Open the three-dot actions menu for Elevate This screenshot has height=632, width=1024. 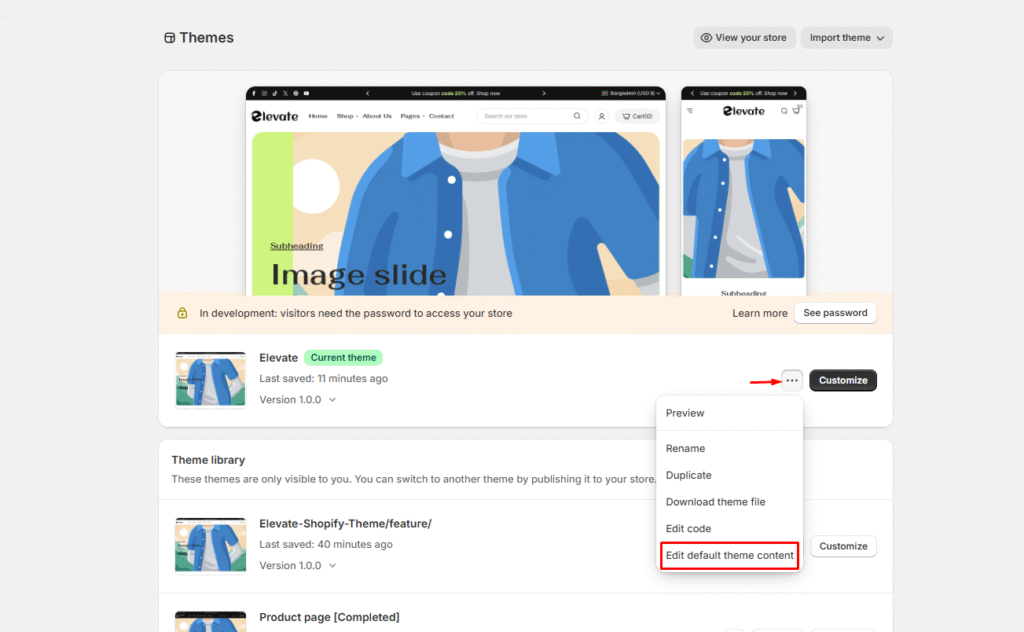[x=792, y=380]
